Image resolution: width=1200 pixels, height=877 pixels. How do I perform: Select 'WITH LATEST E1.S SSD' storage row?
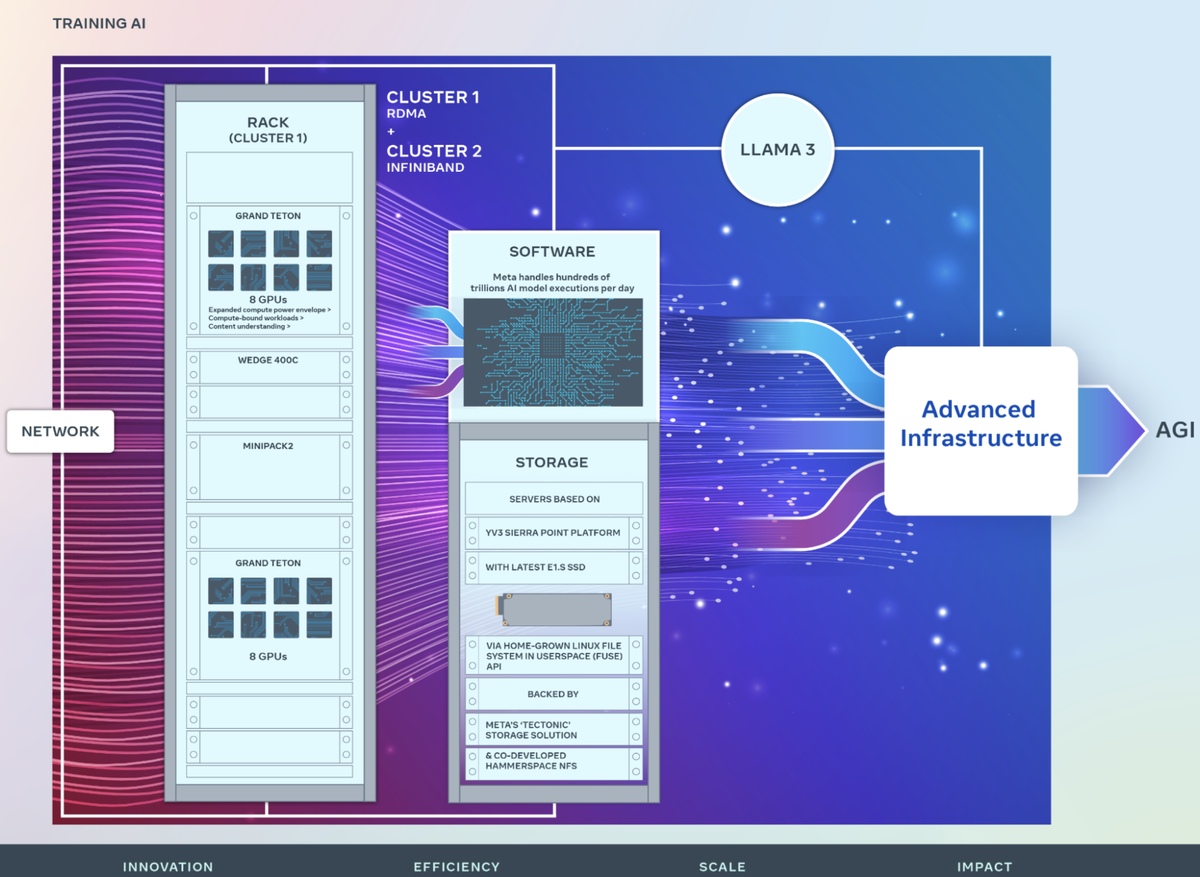tap(554, 568)
